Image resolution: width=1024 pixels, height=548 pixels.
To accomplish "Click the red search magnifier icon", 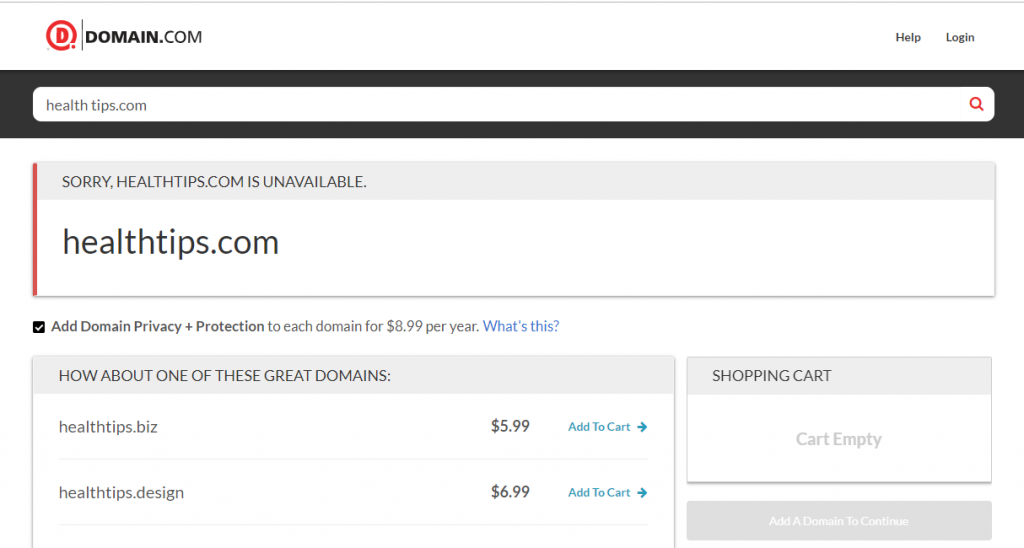I will 976,104.
